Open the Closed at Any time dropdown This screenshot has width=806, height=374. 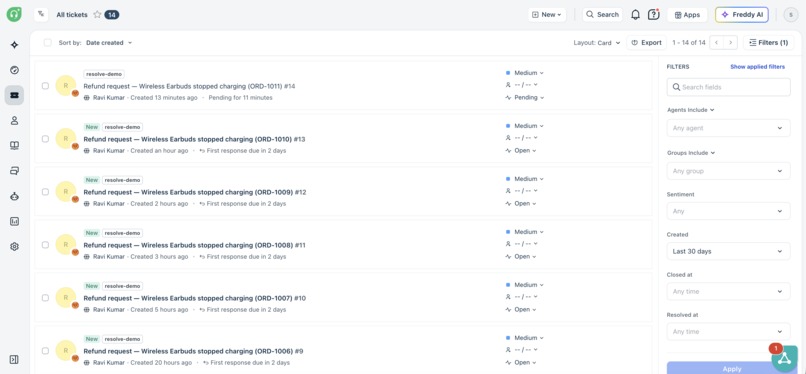point(728,291)
